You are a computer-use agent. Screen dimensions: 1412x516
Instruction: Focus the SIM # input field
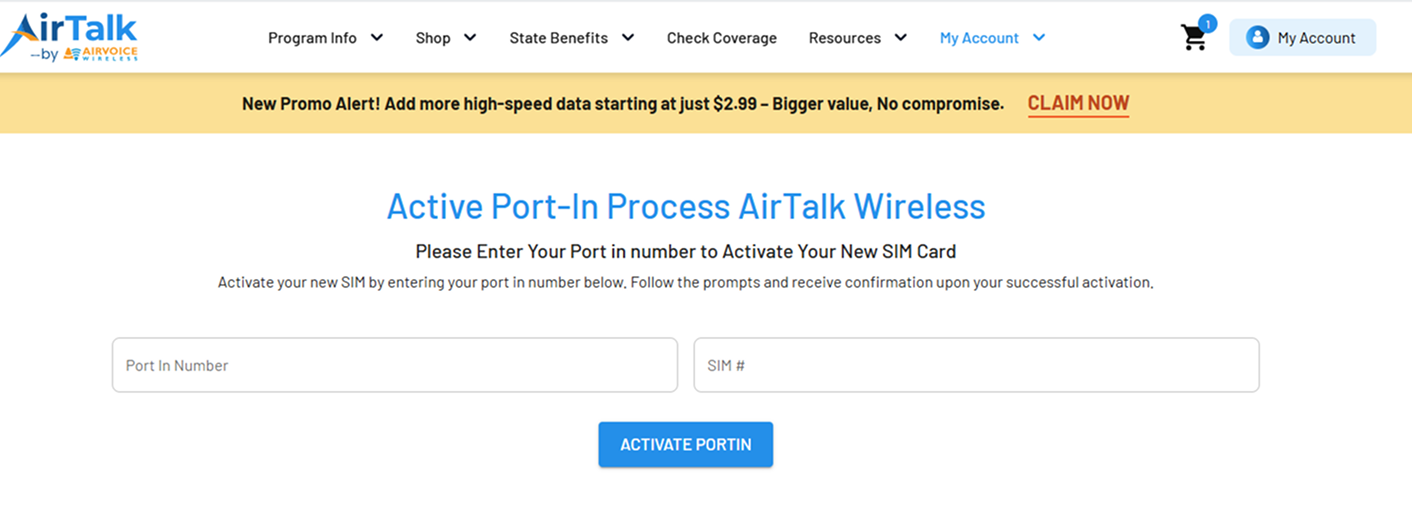click(976, 365)
